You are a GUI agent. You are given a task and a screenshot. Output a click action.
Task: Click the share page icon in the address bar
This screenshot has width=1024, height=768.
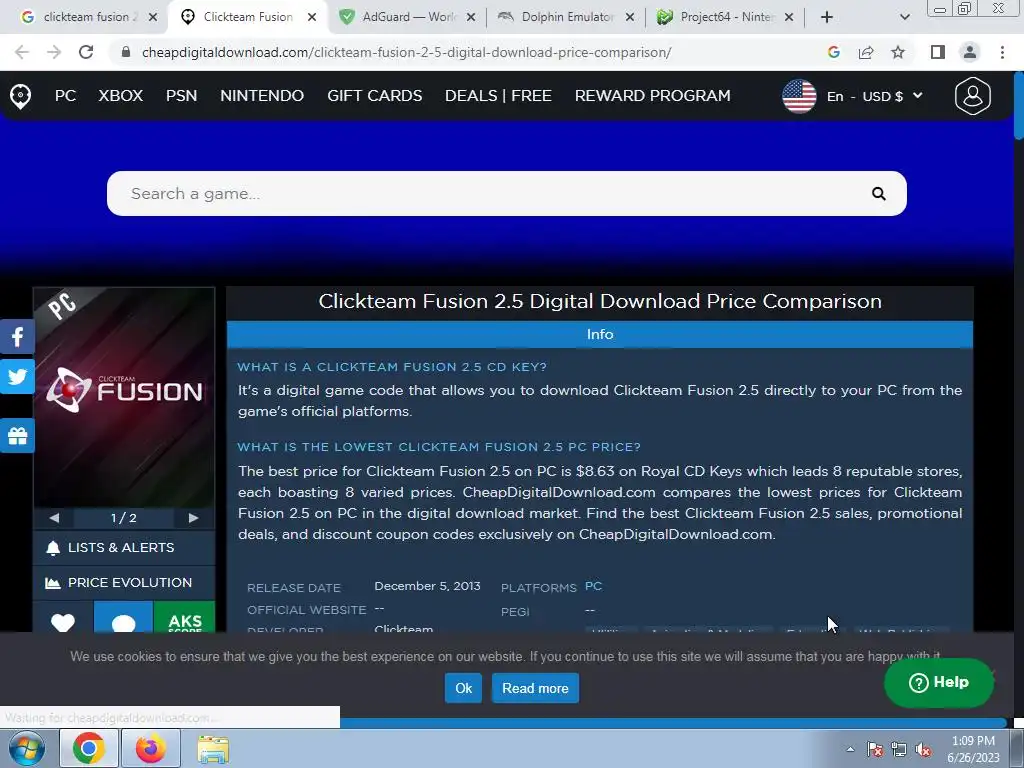coord(866,52)
